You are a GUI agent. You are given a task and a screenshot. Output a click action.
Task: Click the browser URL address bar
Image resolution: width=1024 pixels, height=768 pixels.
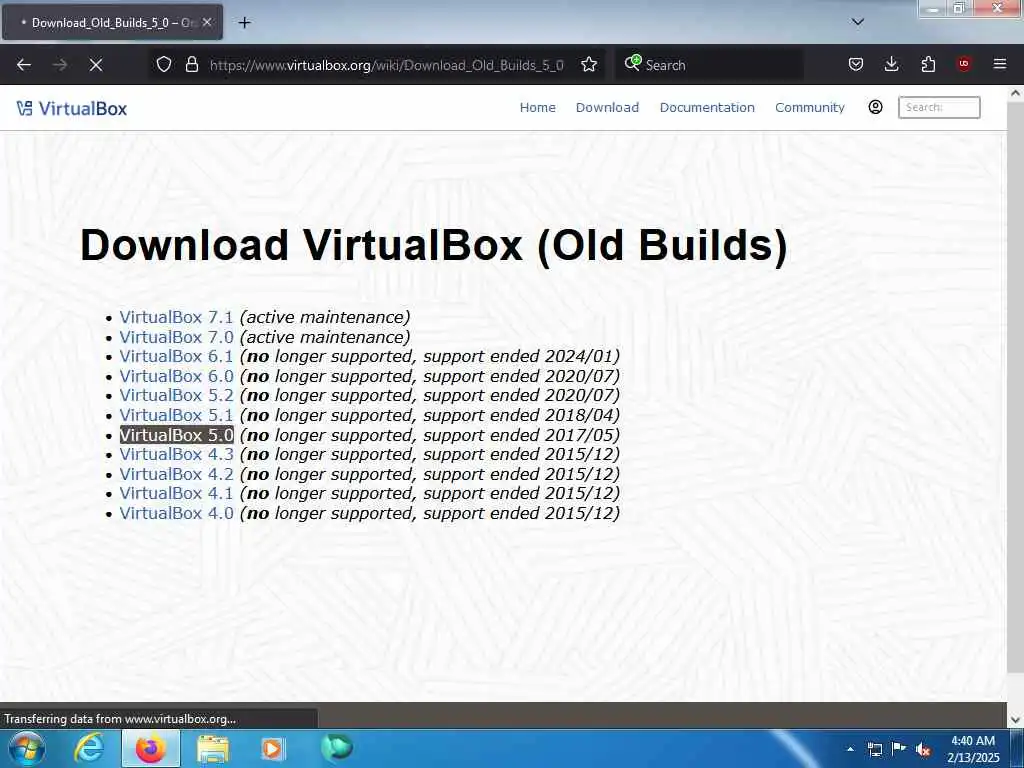click(386, 65)
